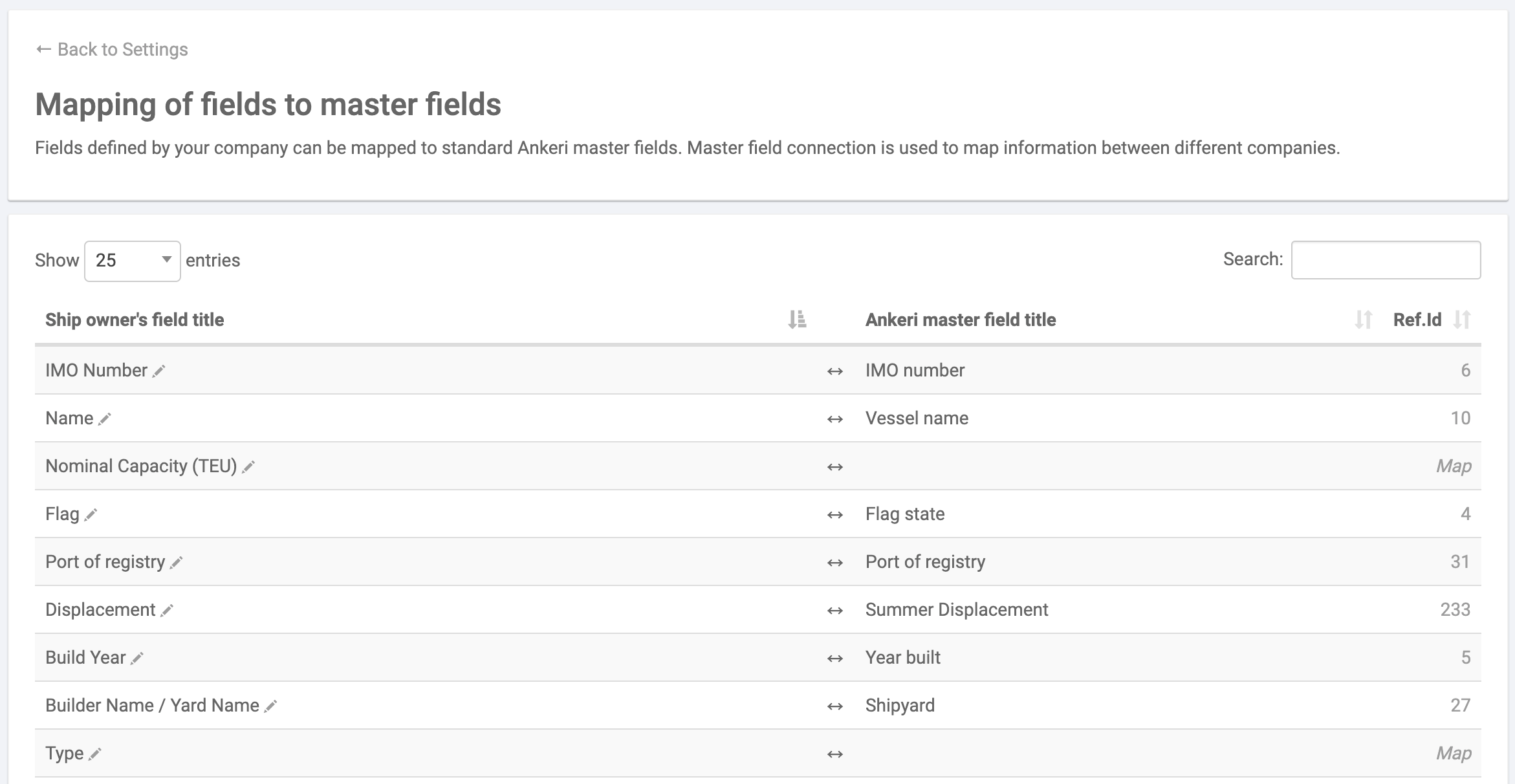
Task: Click mapping arrow in Type row
Action: 835,754
